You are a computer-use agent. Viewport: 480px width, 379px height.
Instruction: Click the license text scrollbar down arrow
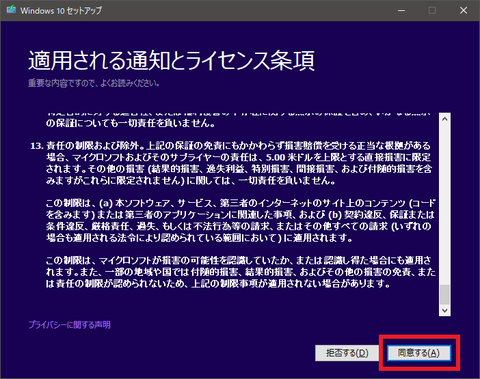pos(445,310)
